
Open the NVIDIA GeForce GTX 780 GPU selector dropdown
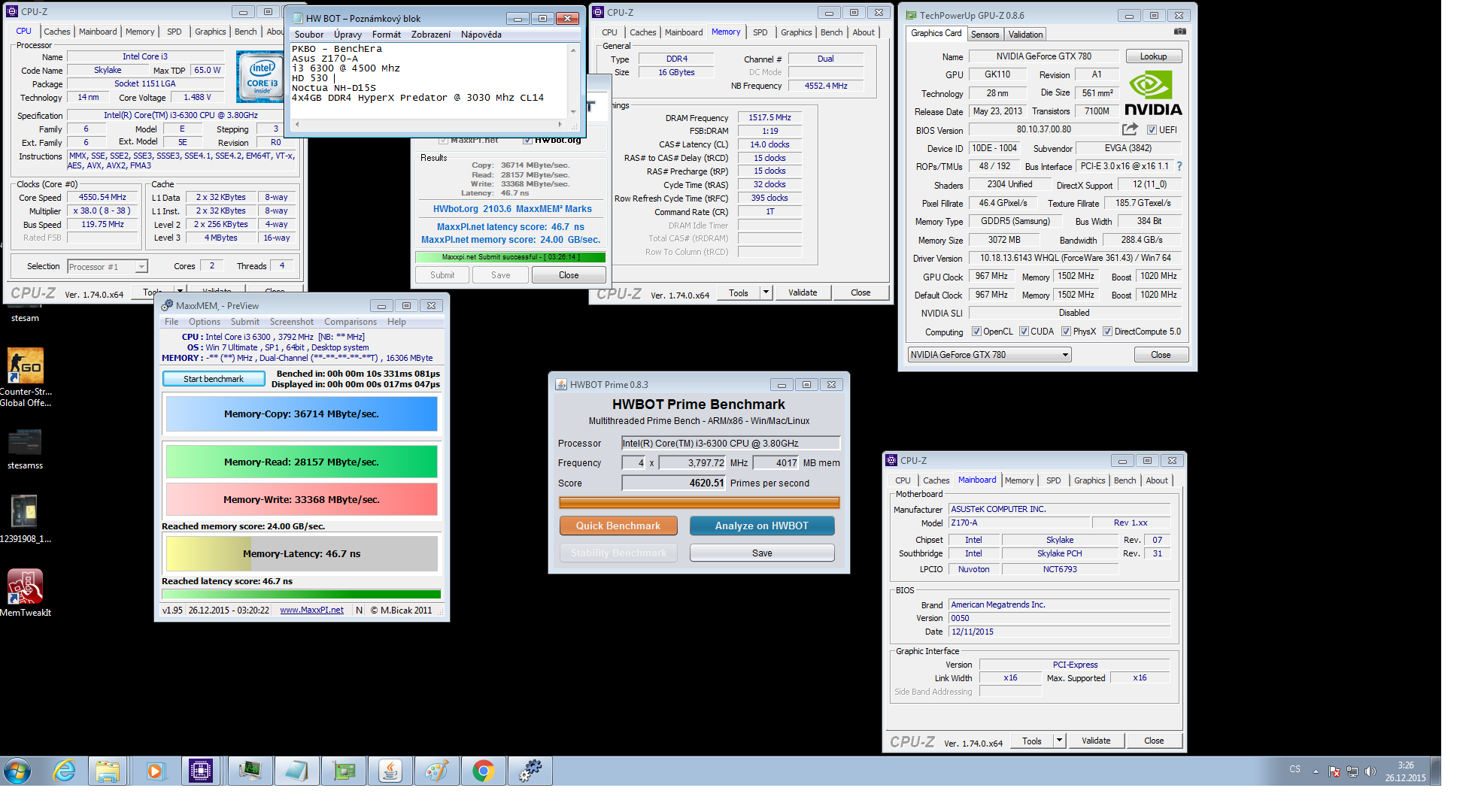pos(989,355)
